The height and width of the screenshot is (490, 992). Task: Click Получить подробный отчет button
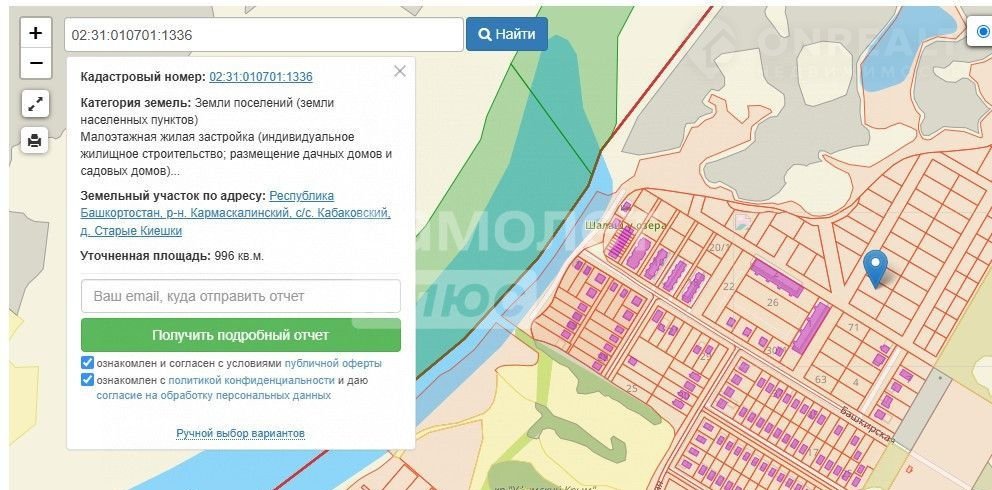(240, 335)
